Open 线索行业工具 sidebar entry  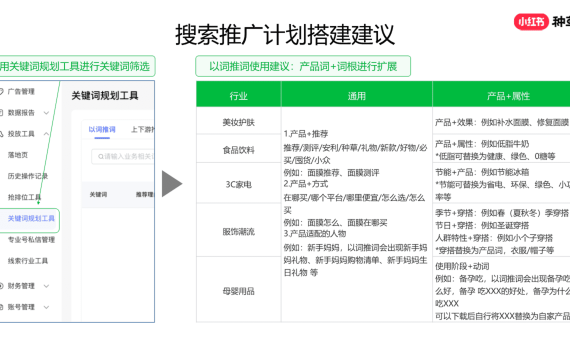pyautogui.click(x=28, y=261)
